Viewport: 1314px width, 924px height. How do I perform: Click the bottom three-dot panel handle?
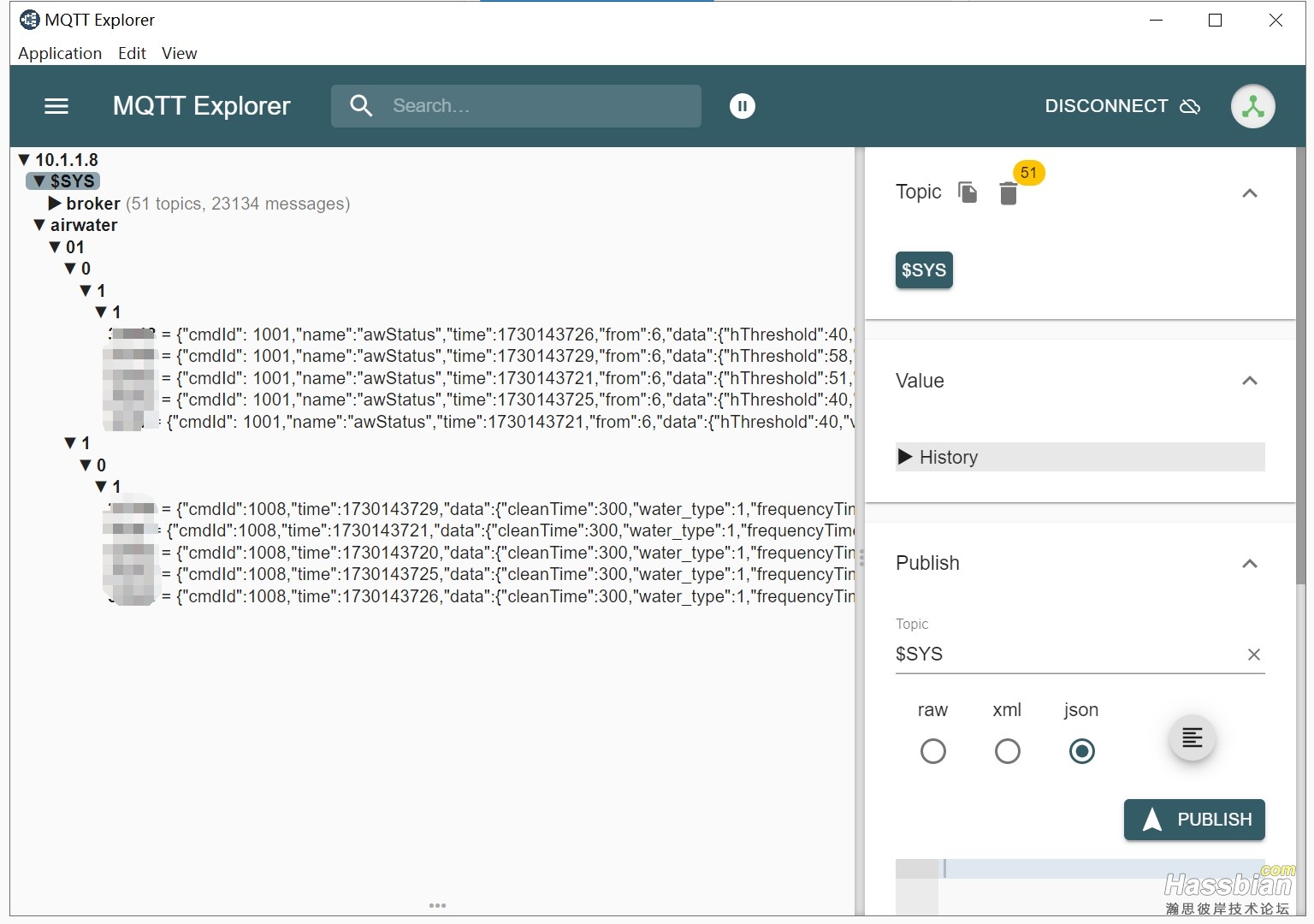(438, 905)
